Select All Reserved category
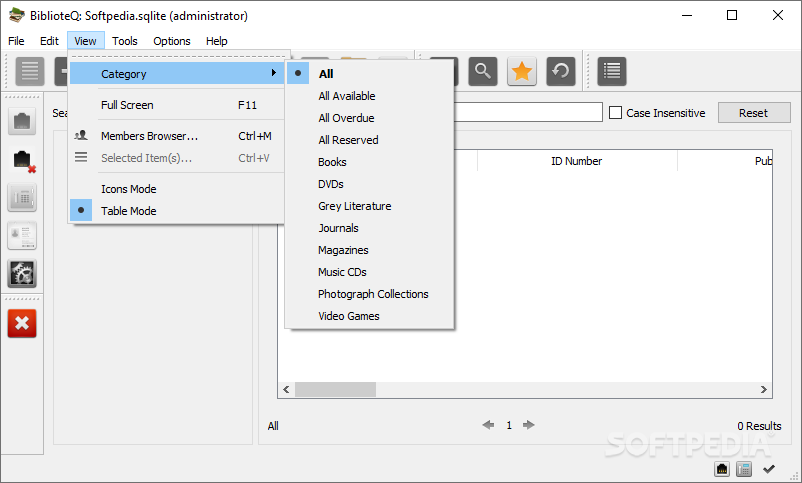The image size is (802, 483). click(x=369, y=140)
